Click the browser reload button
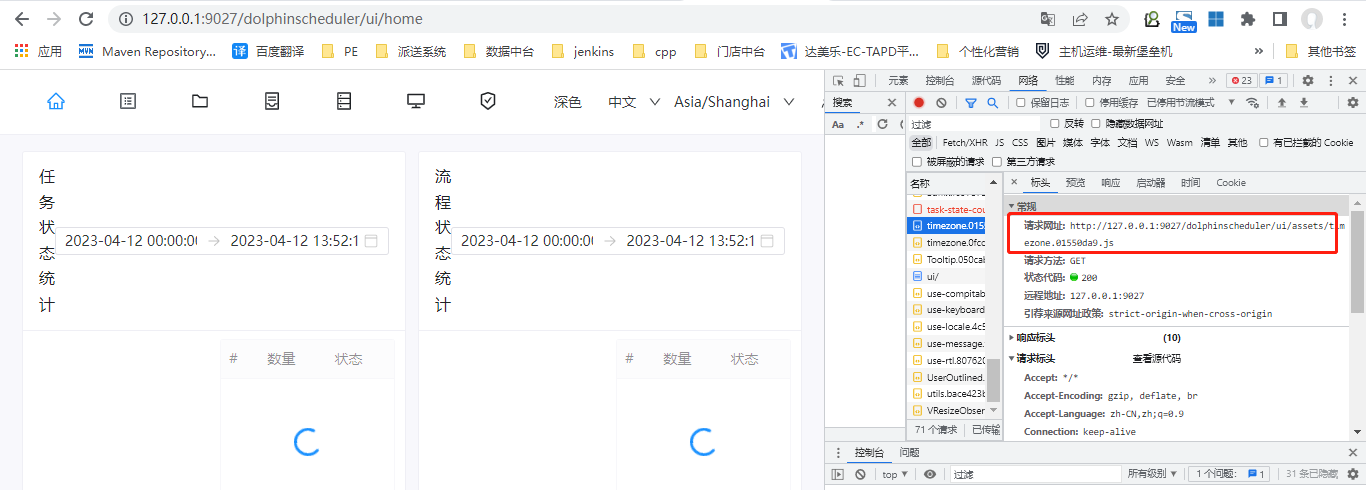1366x490 pixels. tap(86, 19)
